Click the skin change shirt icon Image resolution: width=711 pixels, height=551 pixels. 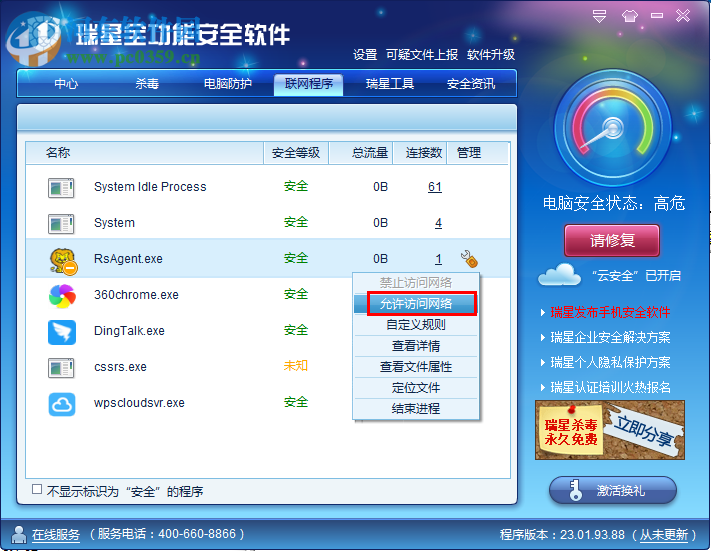point(629,16)
